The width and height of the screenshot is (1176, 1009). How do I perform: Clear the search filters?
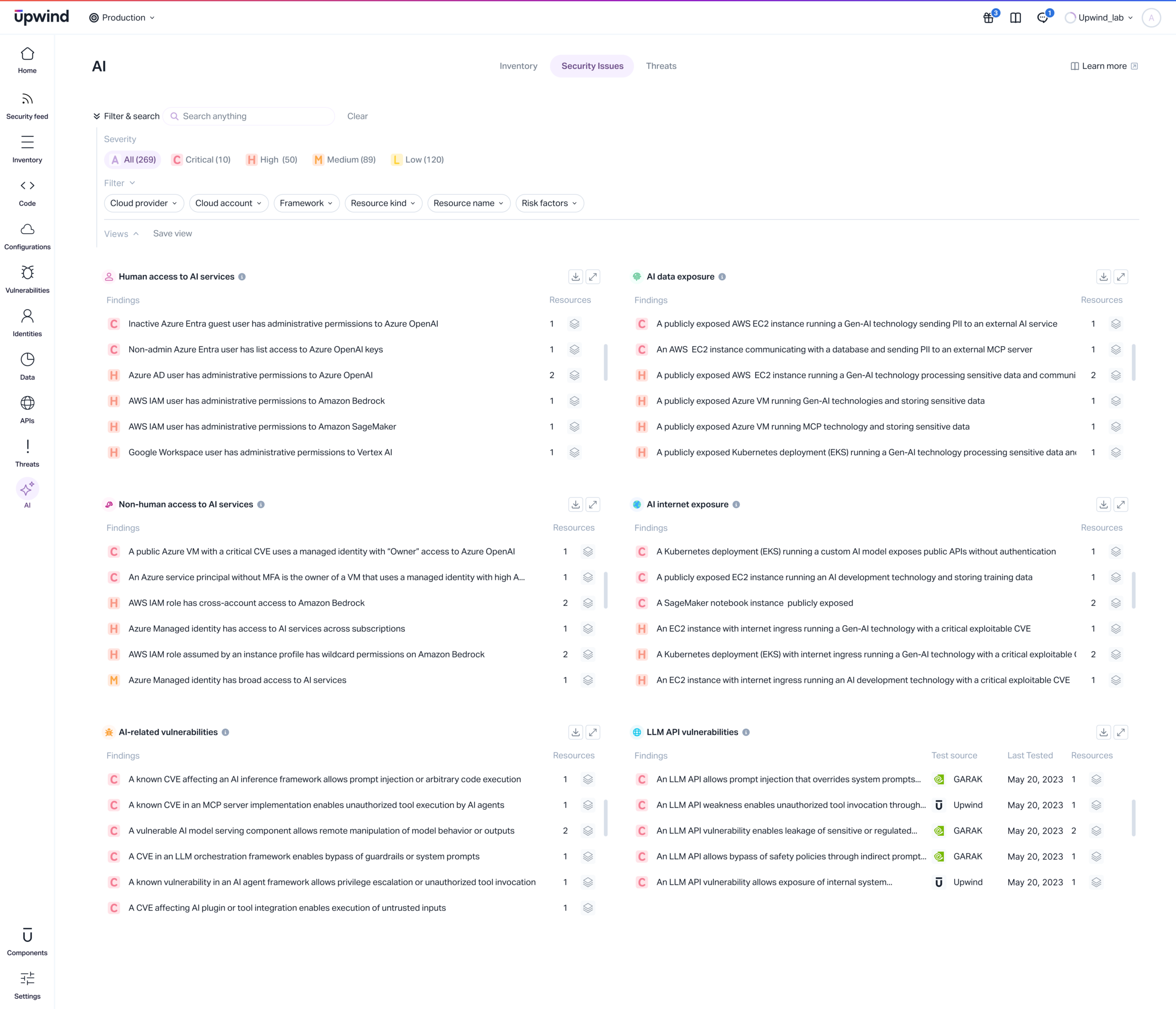tap(357, 116)
